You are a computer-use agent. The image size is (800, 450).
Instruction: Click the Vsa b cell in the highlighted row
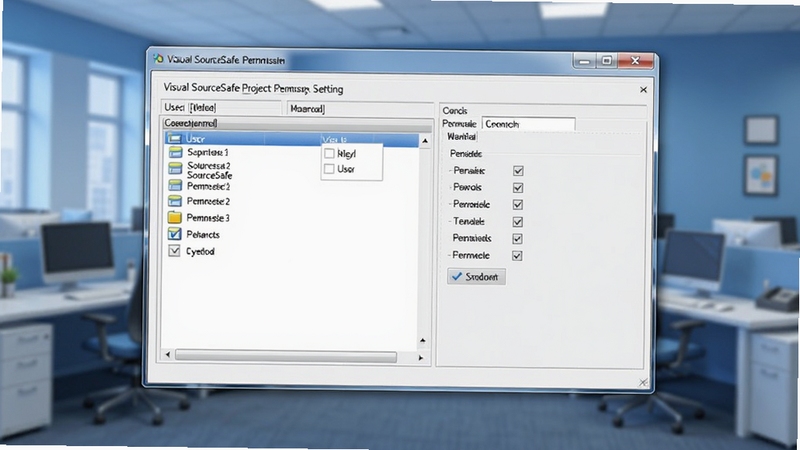coord(335,139)
